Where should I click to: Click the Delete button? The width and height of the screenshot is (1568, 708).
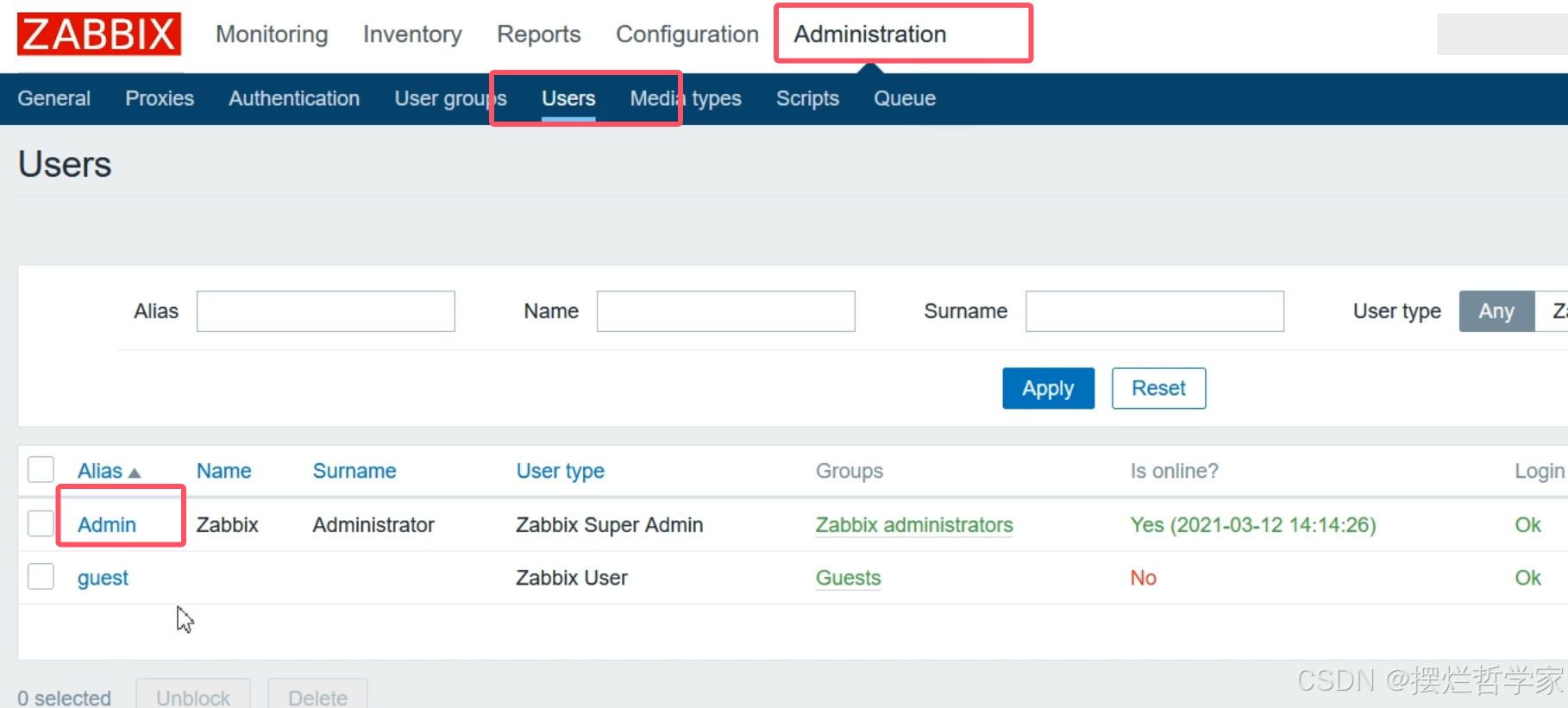pyautogui.click(x=318, y=695)
